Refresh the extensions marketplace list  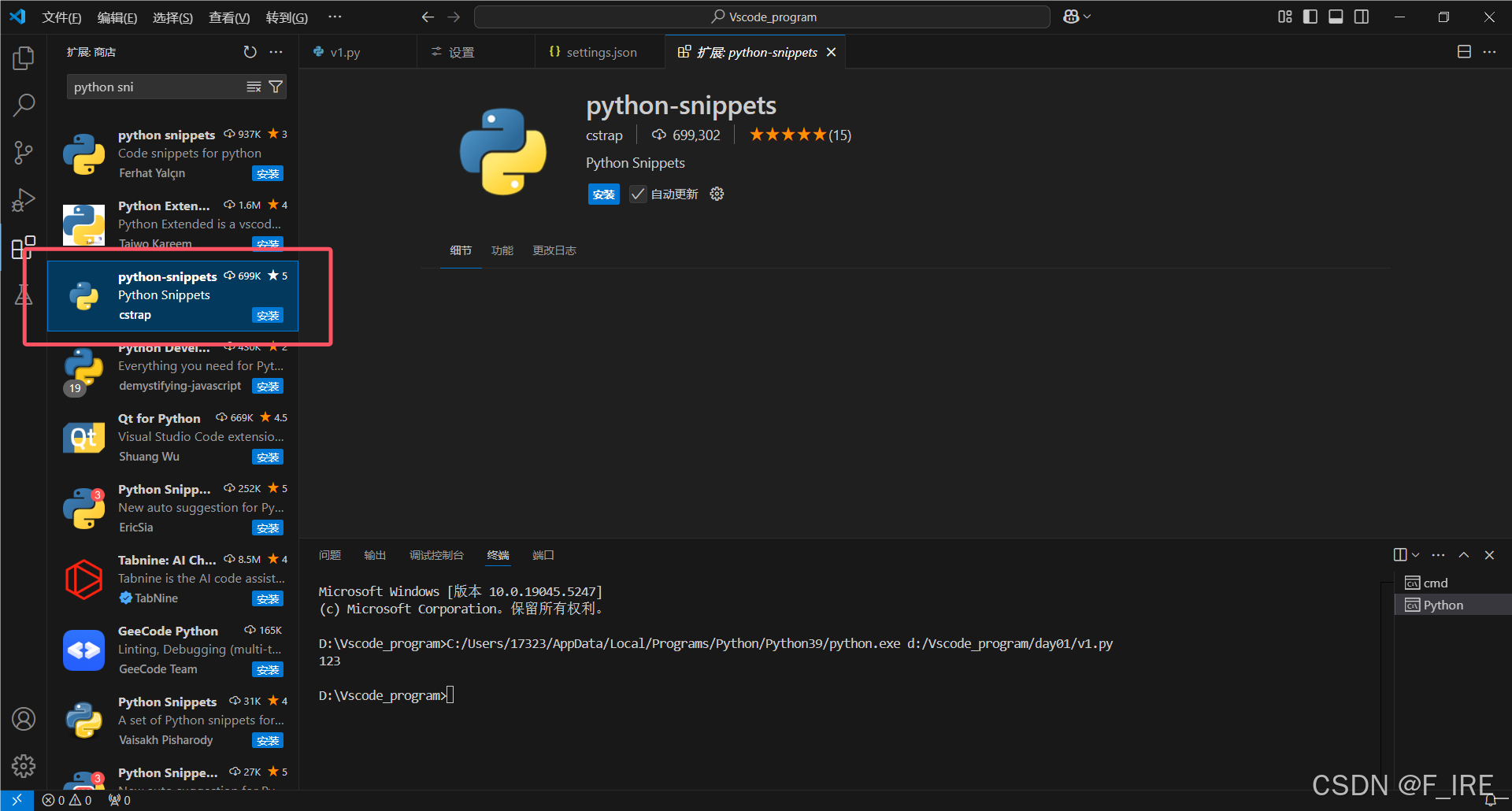[x=250, y=52]
